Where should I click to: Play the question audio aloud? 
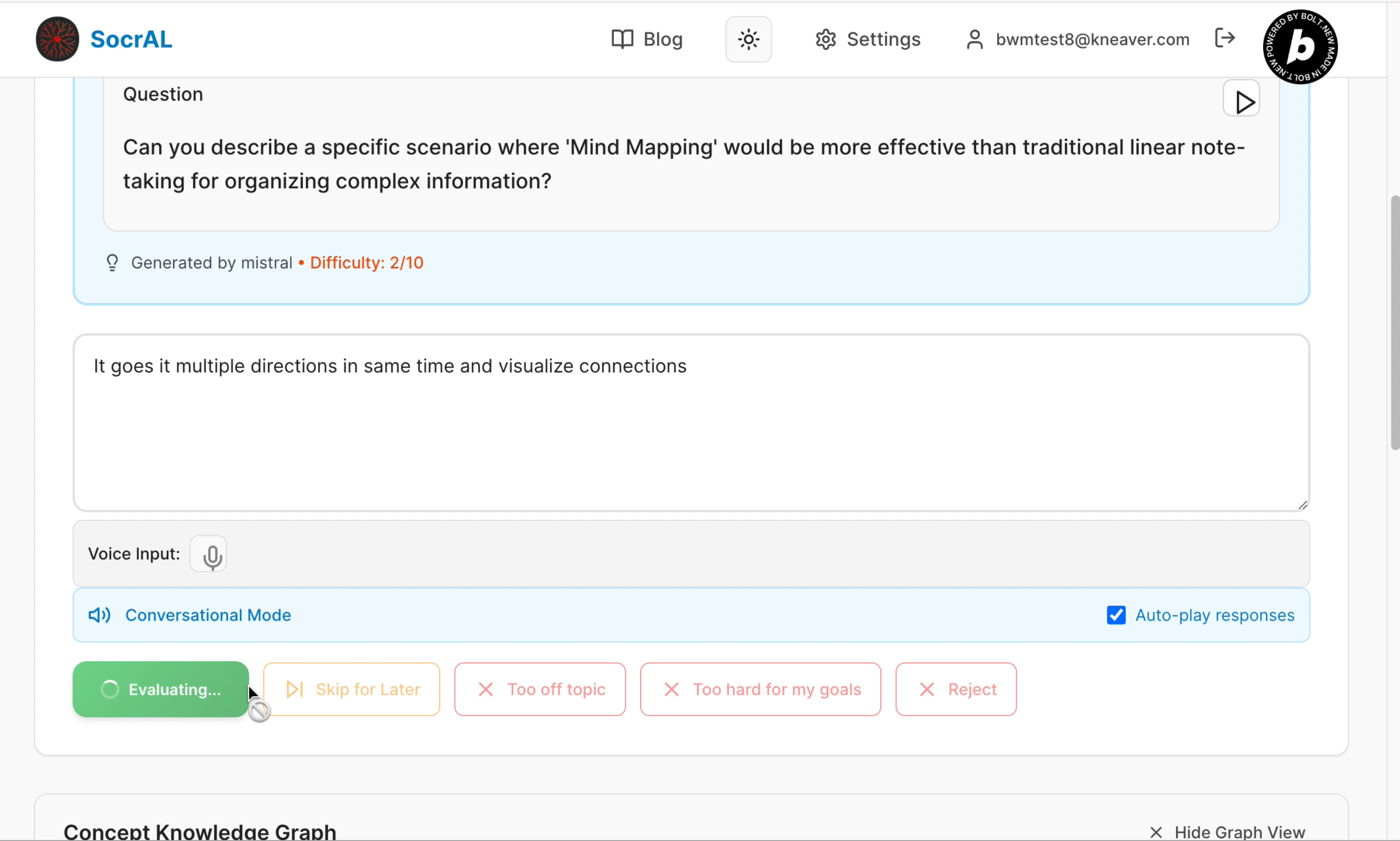pos(1241,100)
